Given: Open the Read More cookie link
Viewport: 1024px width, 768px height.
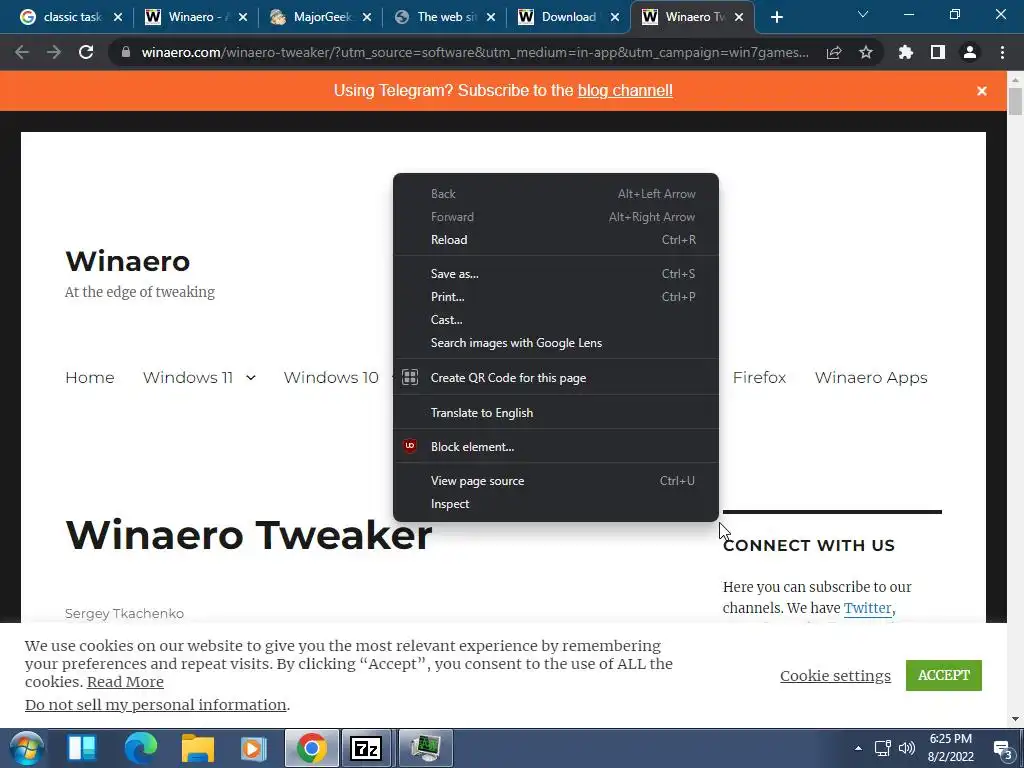Looking at the screenshot, I should click(125, 682).
